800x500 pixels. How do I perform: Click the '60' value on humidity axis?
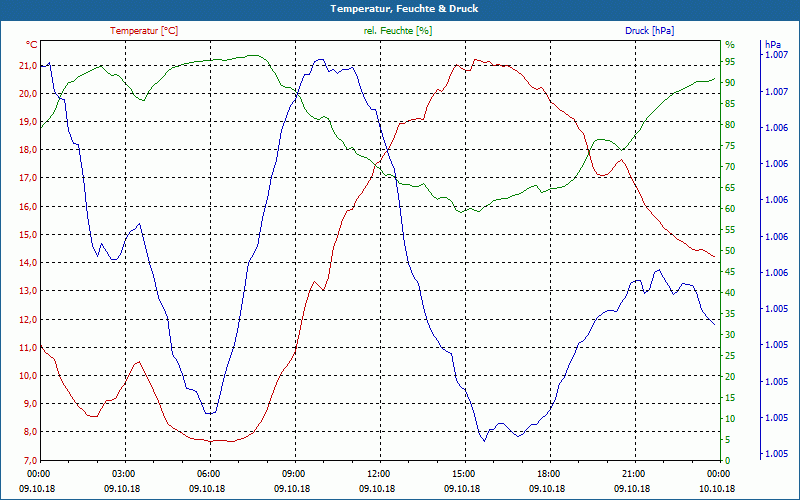pyautogui.click(x=730, y=209)
